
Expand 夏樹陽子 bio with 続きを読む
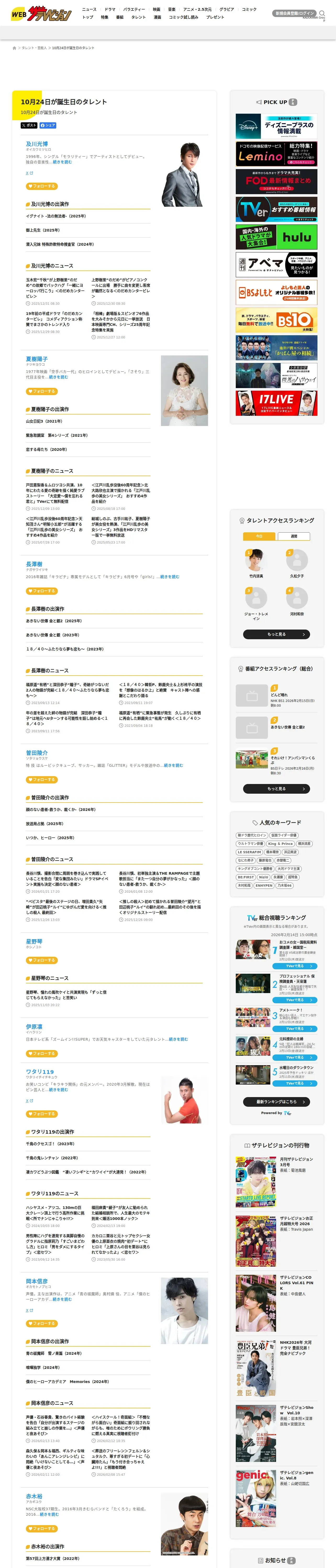(59, 377)
